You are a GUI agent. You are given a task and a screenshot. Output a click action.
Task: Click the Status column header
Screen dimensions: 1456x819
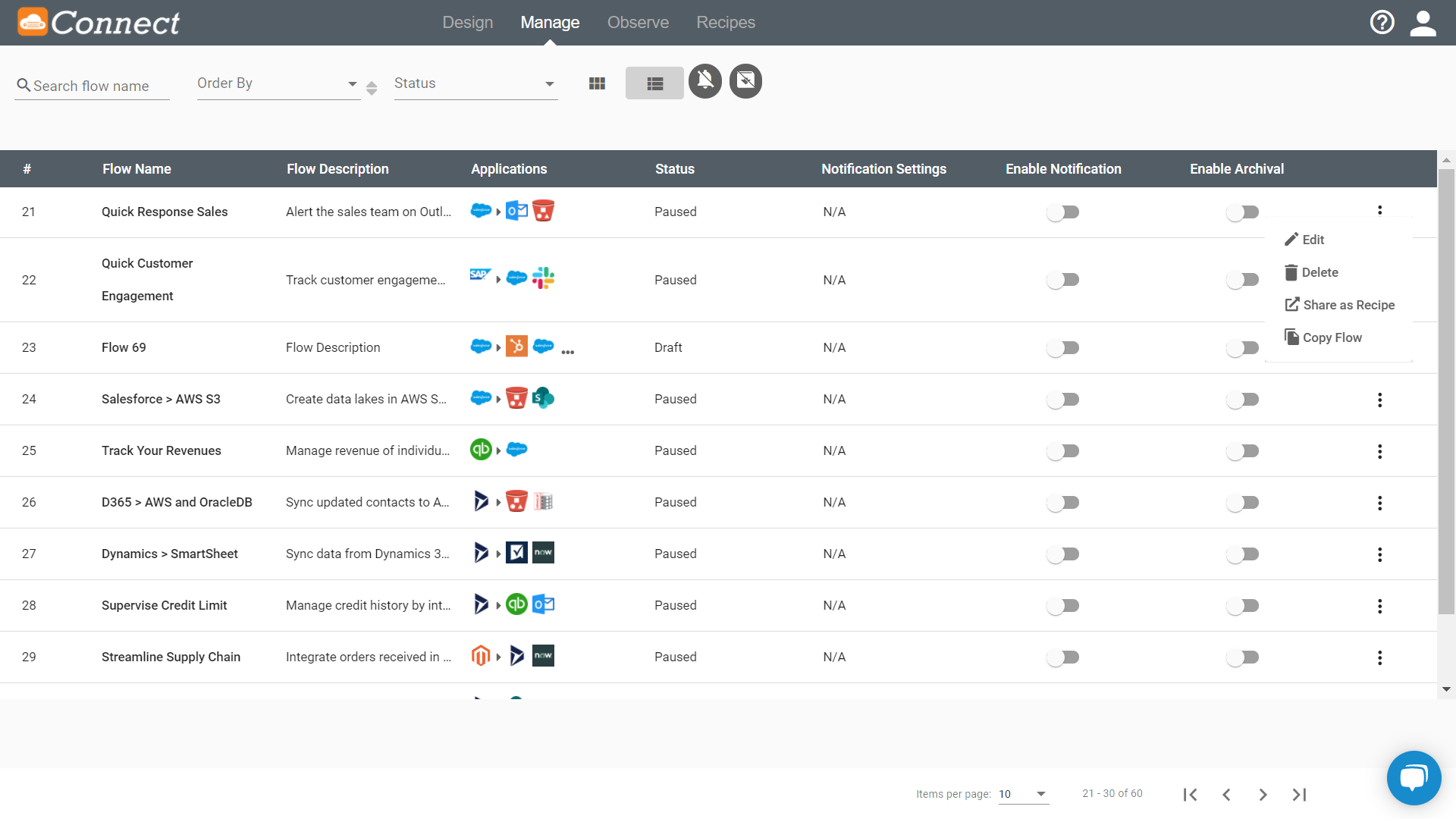675,169
